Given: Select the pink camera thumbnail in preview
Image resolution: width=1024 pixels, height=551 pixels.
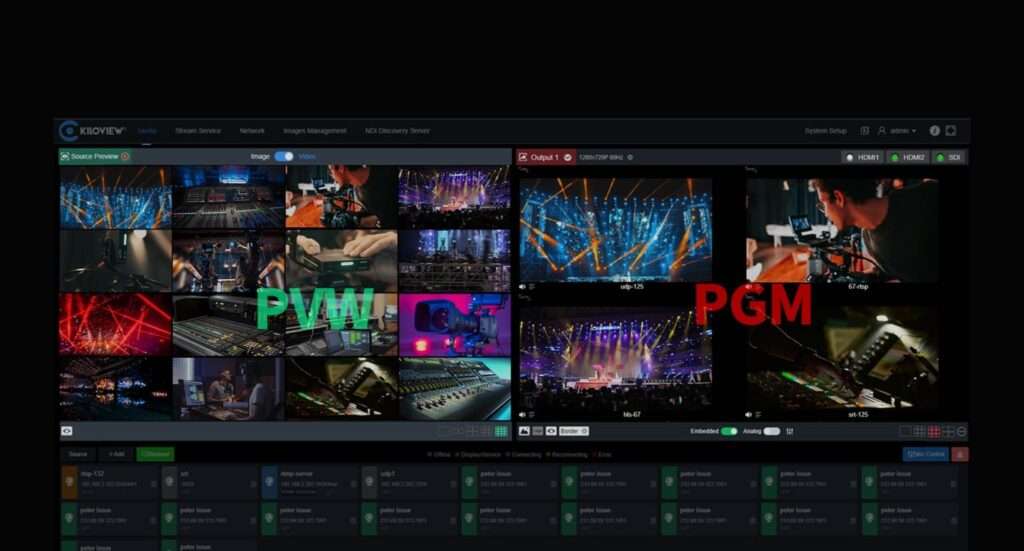Looking at the screenshot, I should [454, 325].
